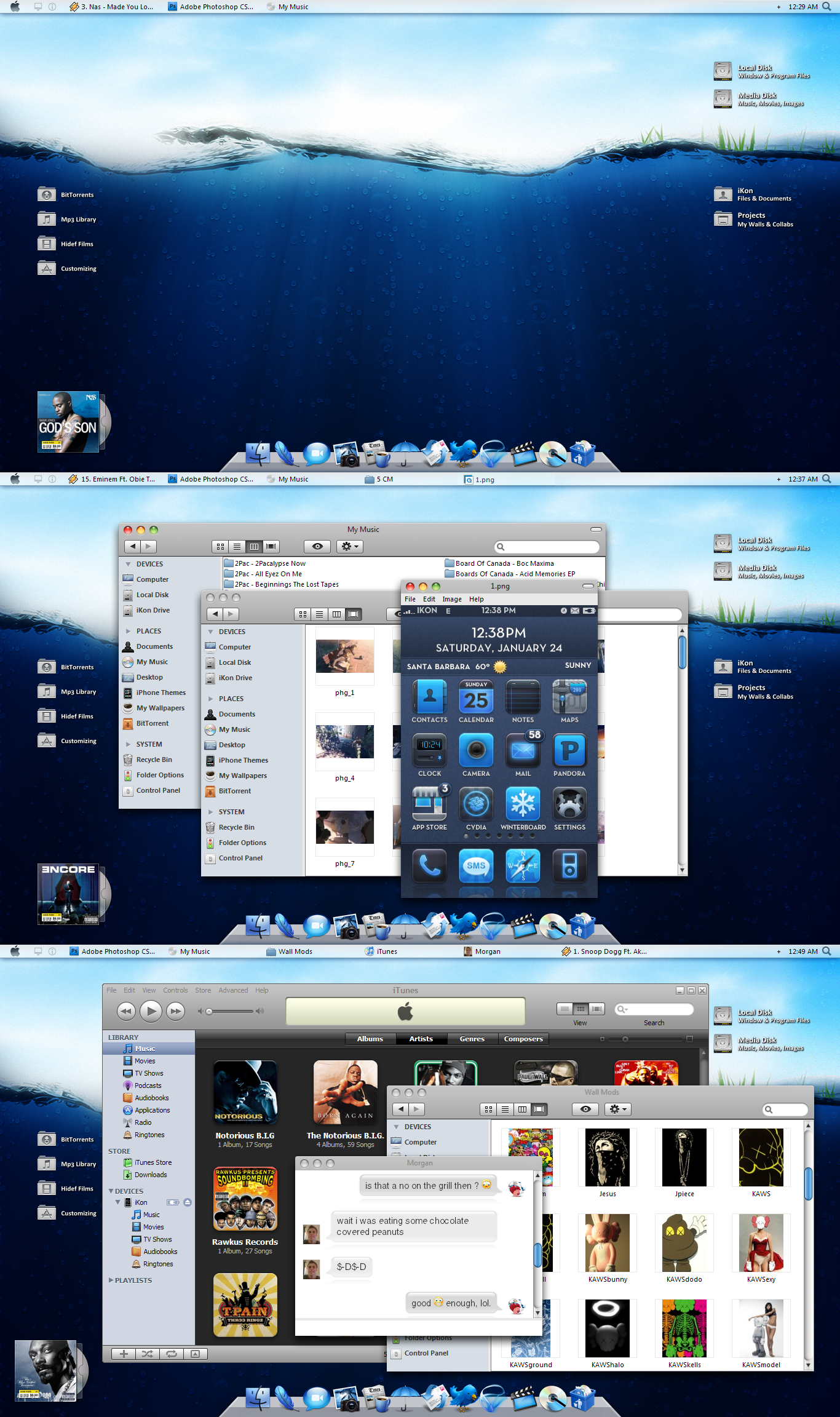840x1417 pixels.
Task: Click the Winterboard snowflake icon
Action: 523,804
